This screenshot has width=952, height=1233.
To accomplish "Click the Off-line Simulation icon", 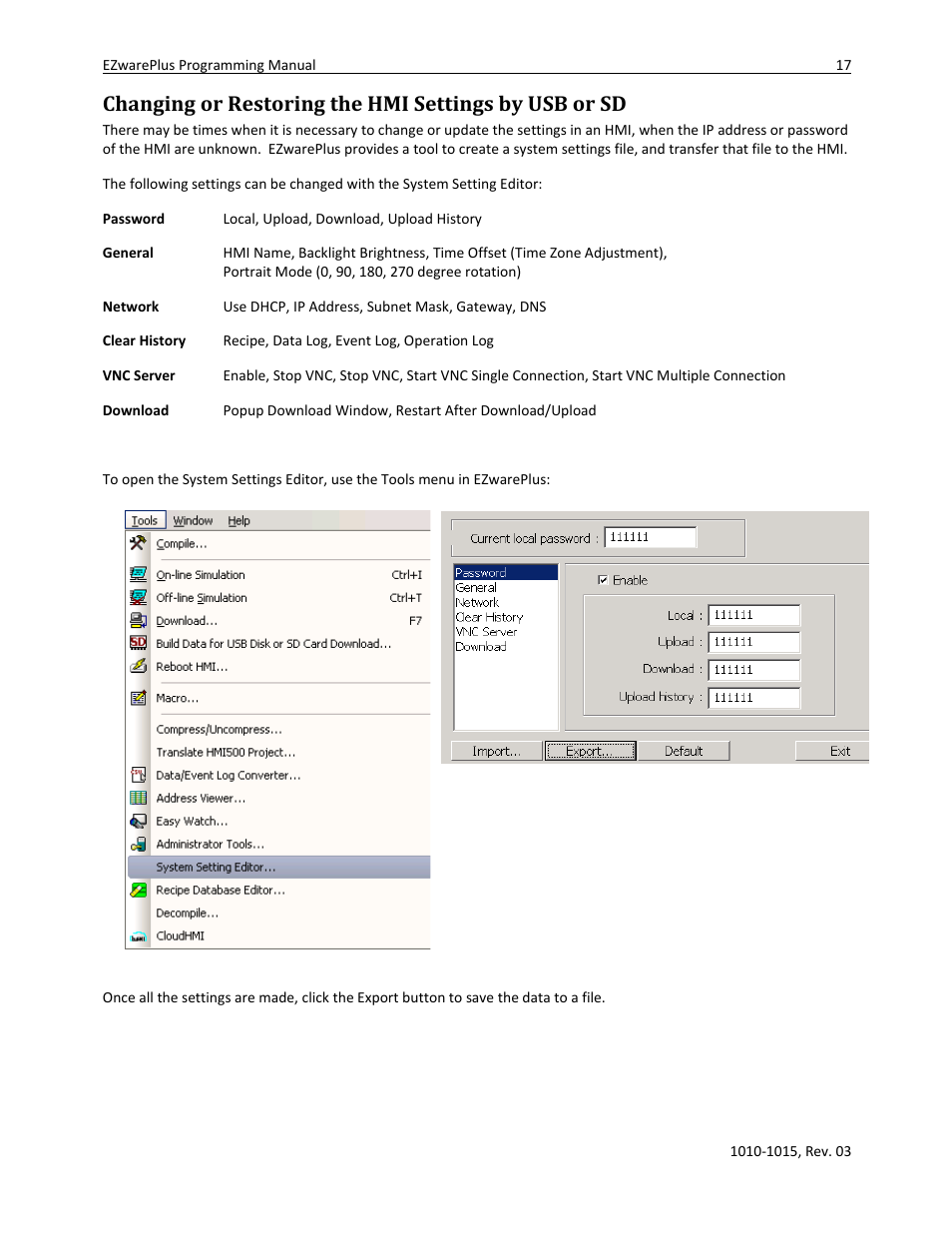I will coord(138,597).
